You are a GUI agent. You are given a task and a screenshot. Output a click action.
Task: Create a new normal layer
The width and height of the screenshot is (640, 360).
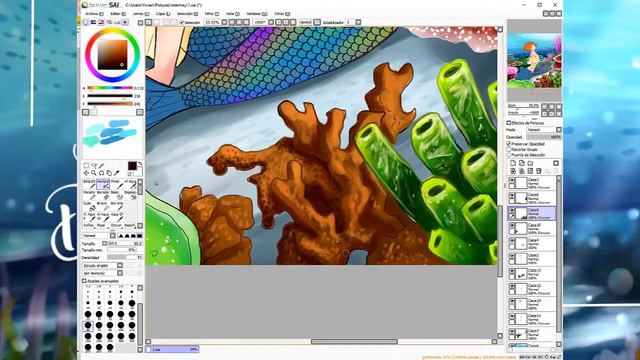(513, 163)
